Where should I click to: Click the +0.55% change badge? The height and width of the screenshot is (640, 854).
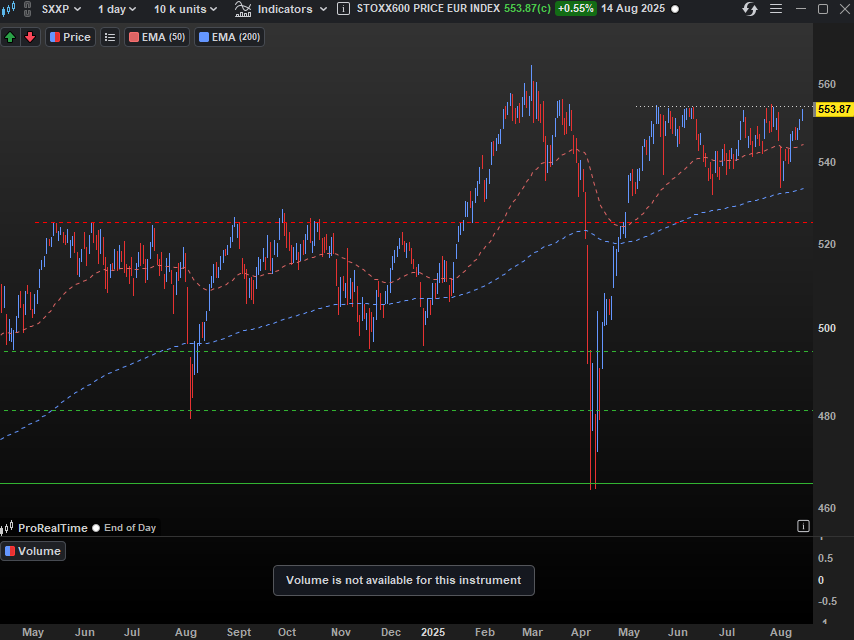point(575,9)
